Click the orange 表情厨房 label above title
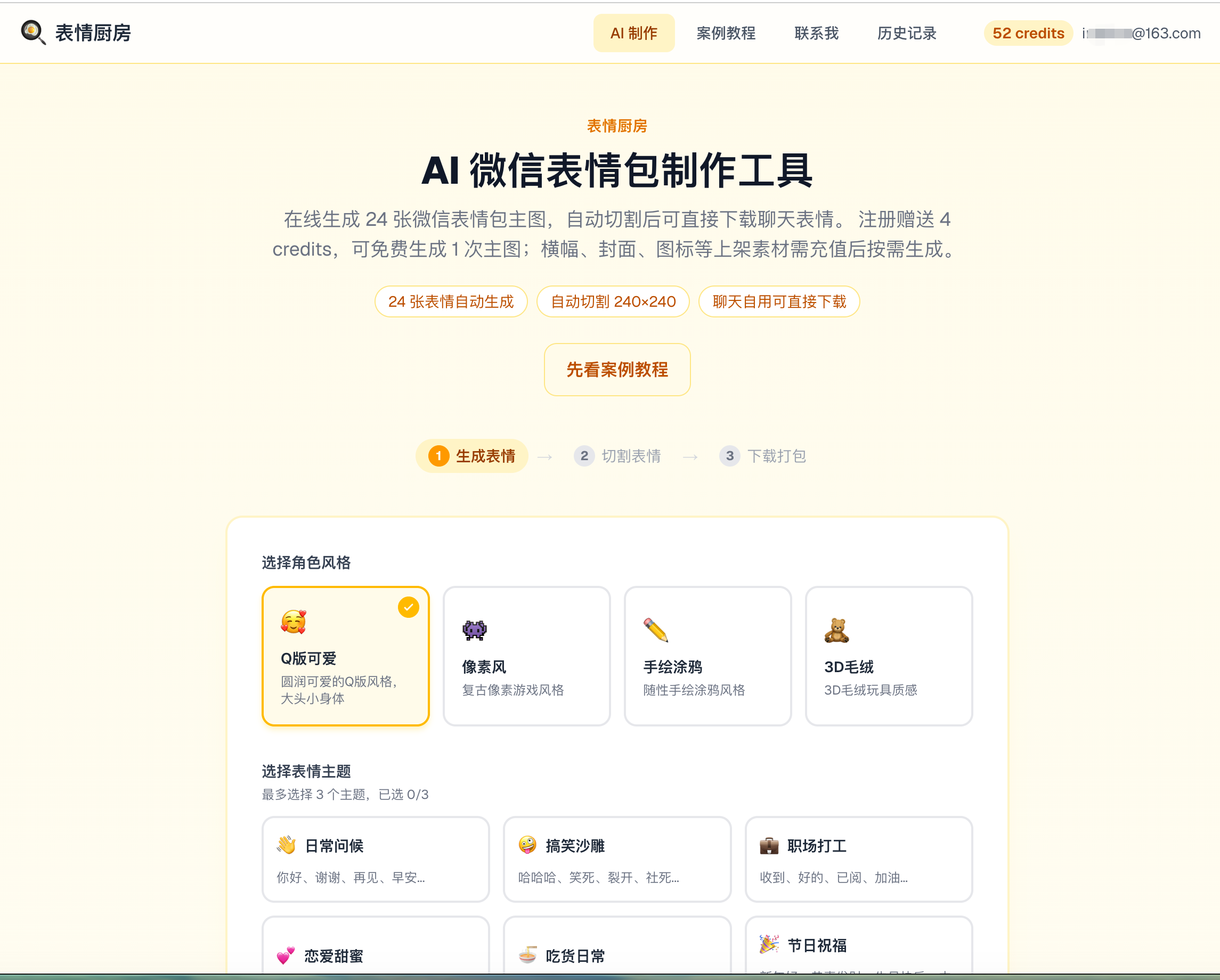 tap(617, 126)
